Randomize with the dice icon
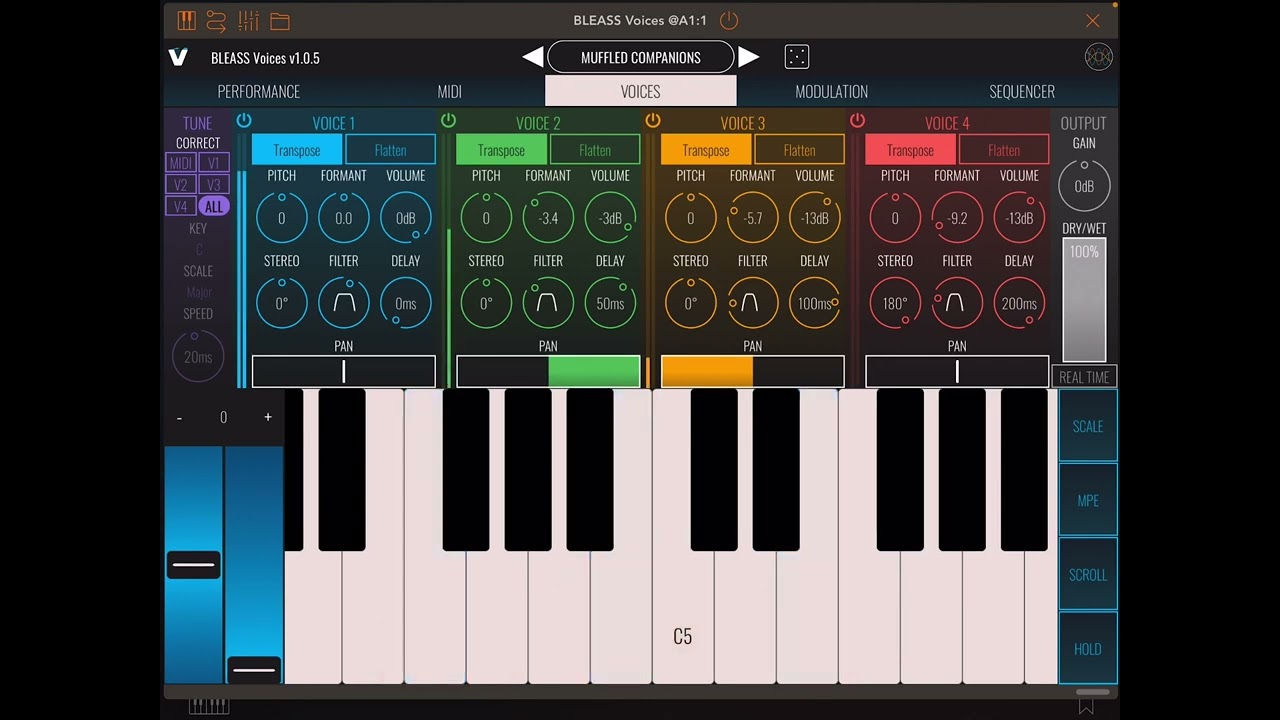The image size is (1280, 720). (x=797, y=57)
